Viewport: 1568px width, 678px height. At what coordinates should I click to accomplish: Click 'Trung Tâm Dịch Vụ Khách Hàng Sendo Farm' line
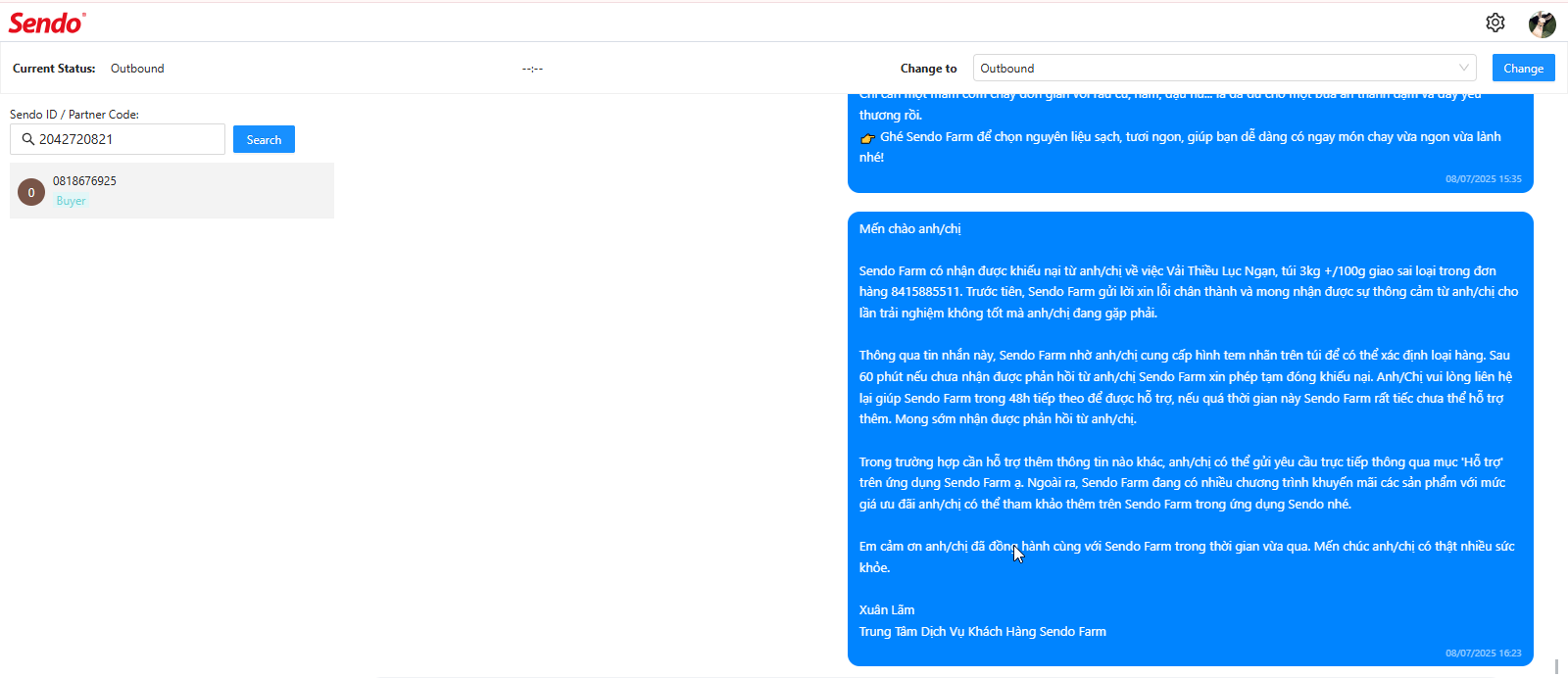coord(982,631)
